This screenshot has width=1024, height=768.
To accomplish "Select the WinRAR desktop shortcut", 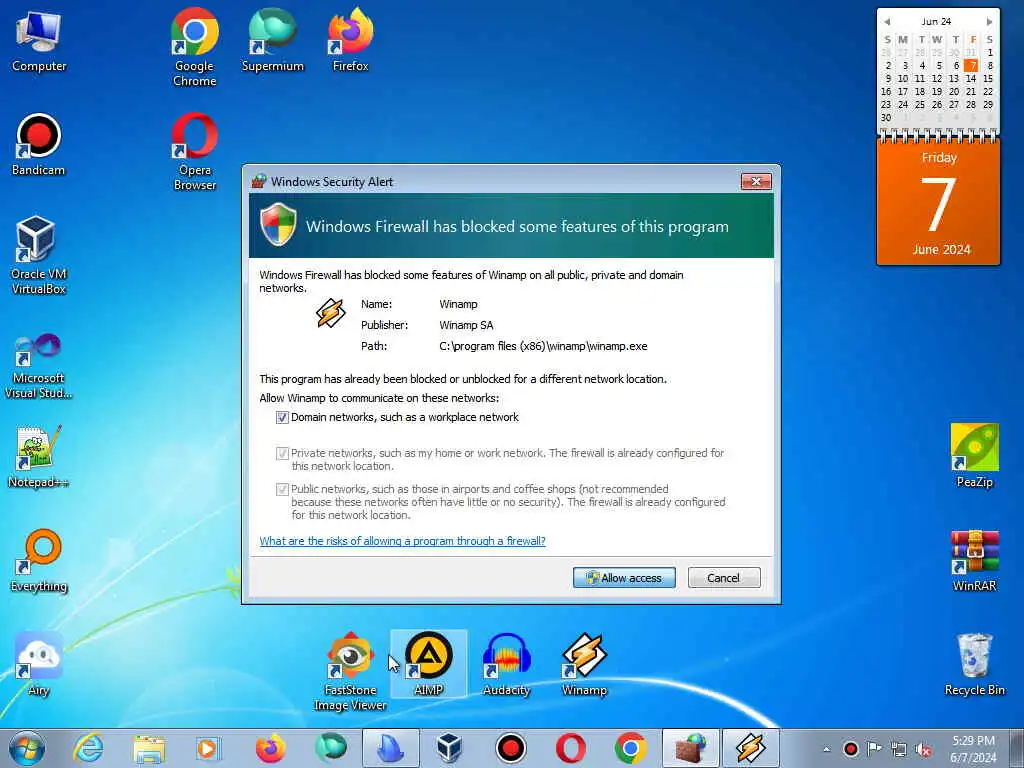I will (974, 561).
